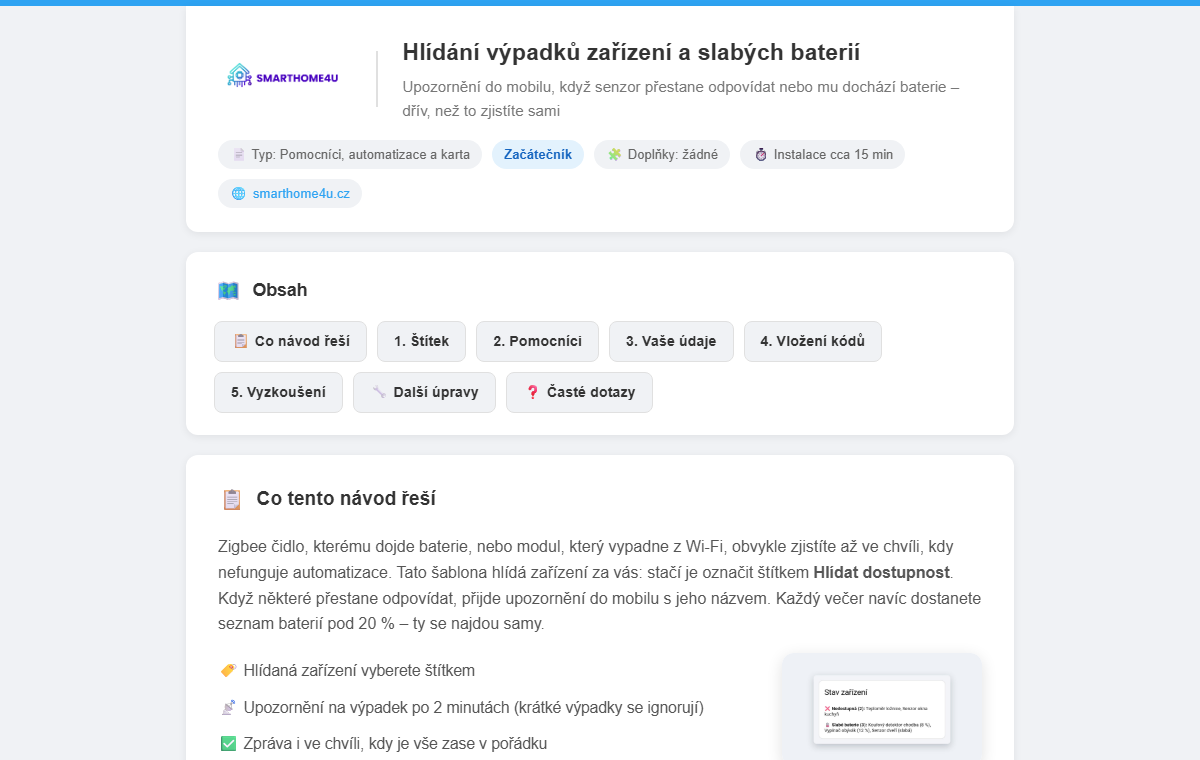Click the Instalace cca 15 min tag
The image size is (1200, 760).
pyautogui.click(x=822, y=155)
